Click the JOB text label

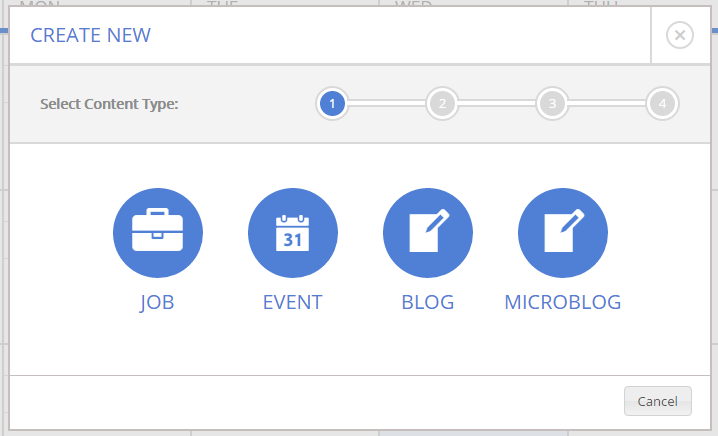[x=158, y=302]
